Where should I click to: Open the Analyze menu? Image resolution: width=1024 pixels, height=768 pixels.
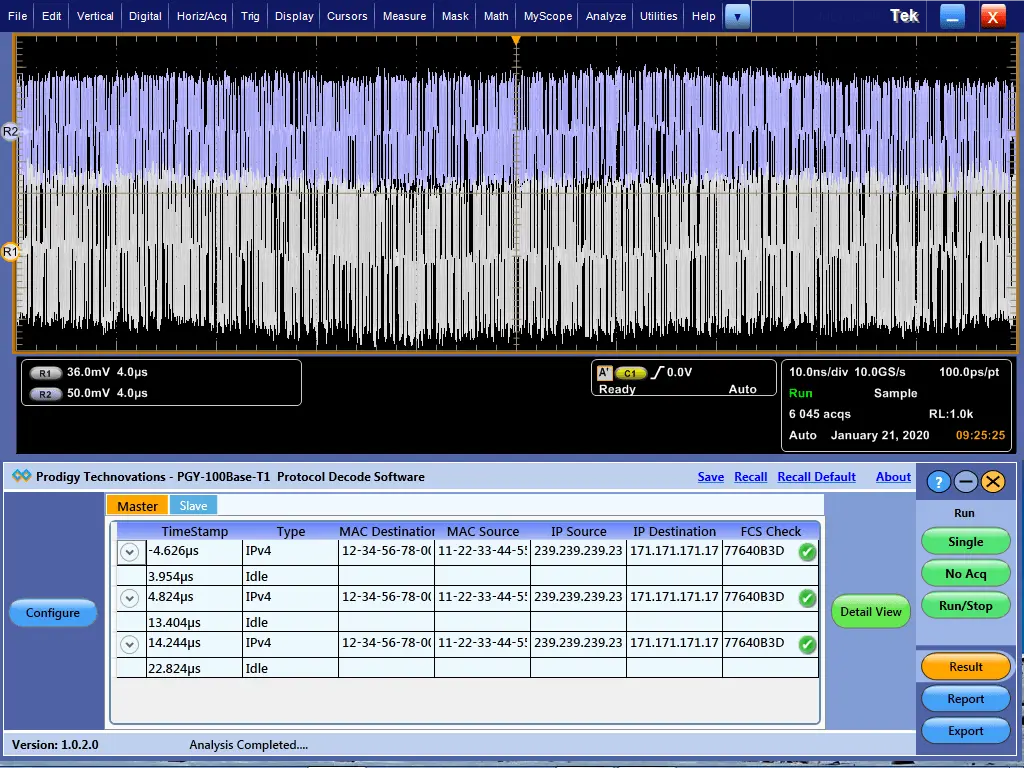[606, 16]
